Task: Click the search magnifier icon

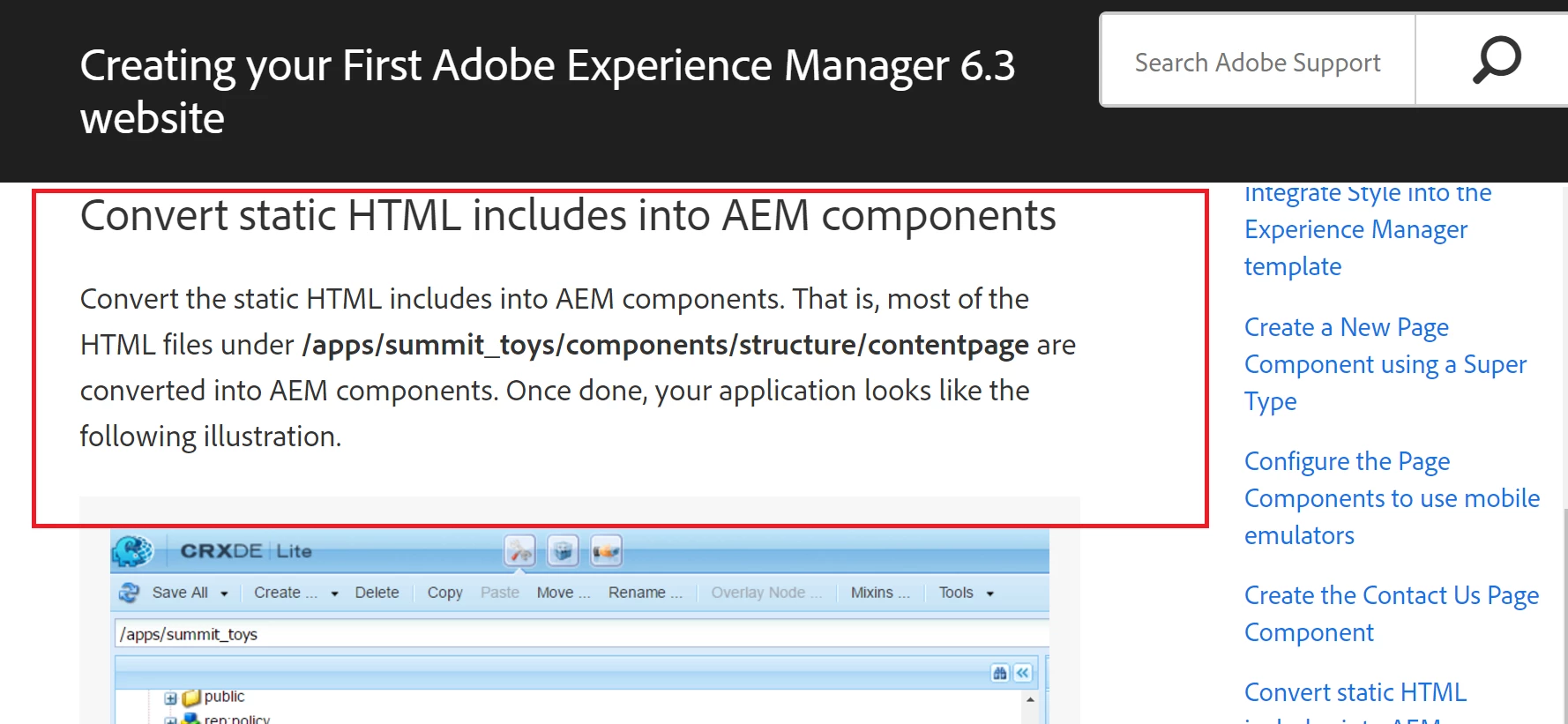Action: [1497, 60]
